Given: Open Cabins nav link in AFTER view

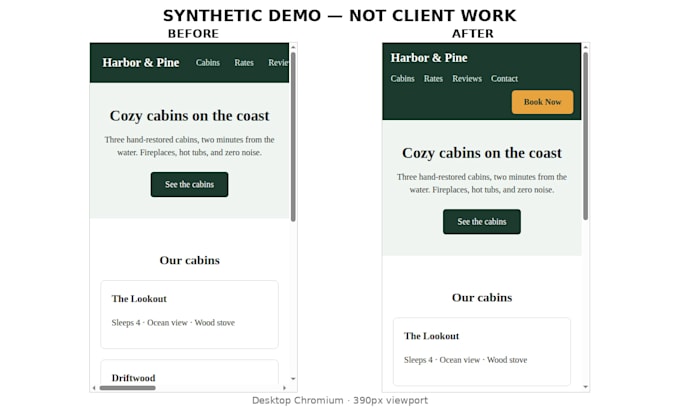Looking at the screenshot, I should coord(402,79).
